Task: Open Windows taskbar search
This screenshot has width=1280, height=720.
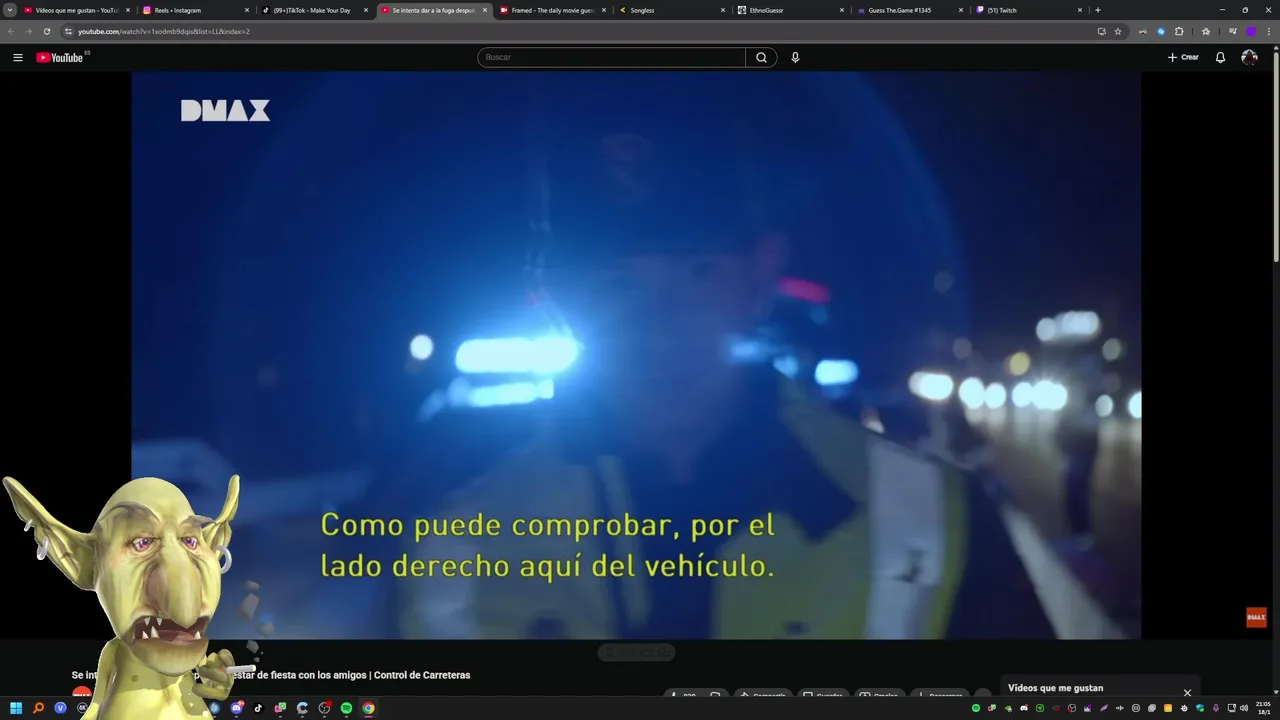Action: 38,708
